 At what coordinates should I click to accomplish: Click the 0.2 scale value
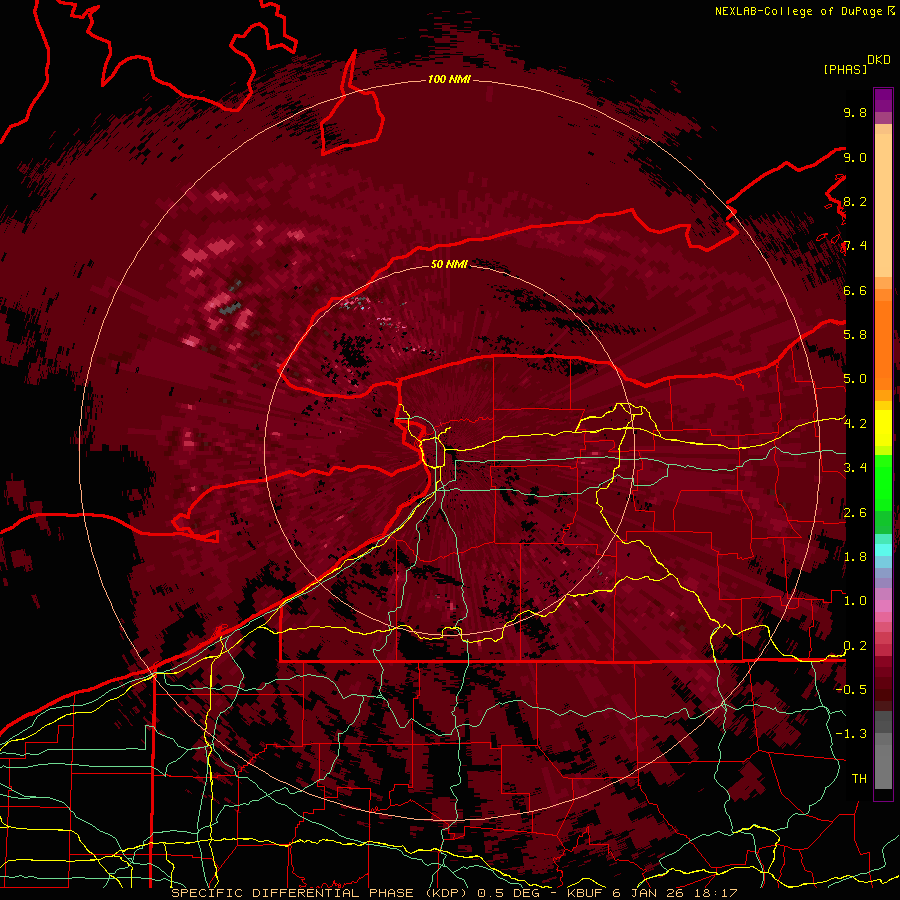coord(855,646)
